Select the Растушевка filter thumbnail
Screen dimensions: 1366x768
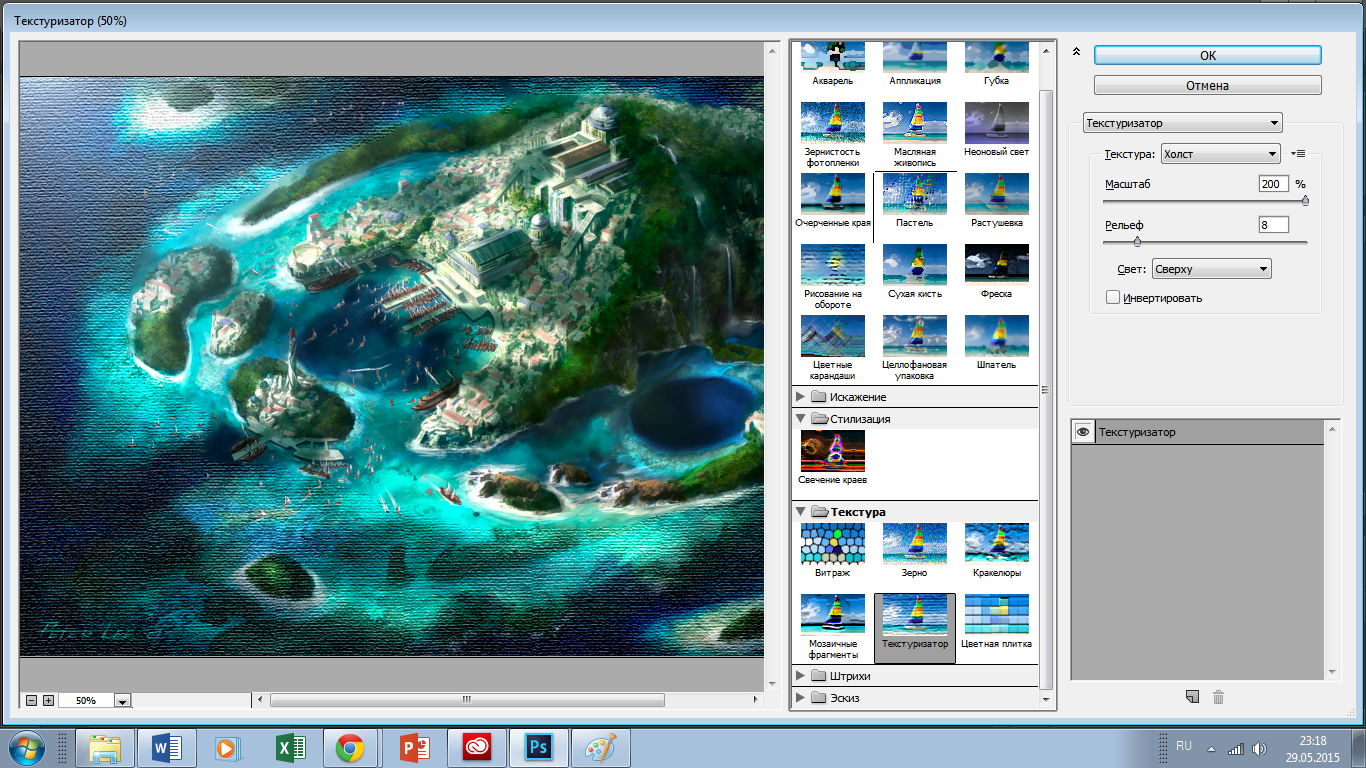996,194
